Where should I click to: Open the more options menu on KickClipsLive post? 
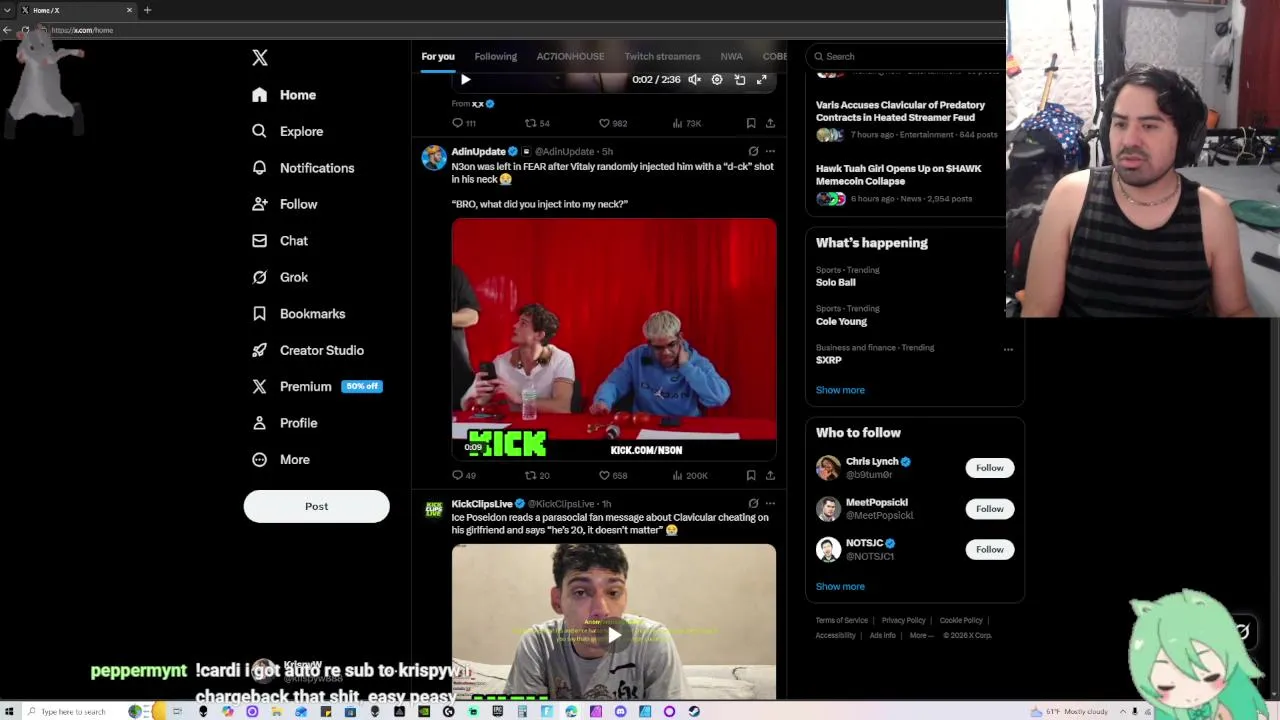(x=770, y=503)
